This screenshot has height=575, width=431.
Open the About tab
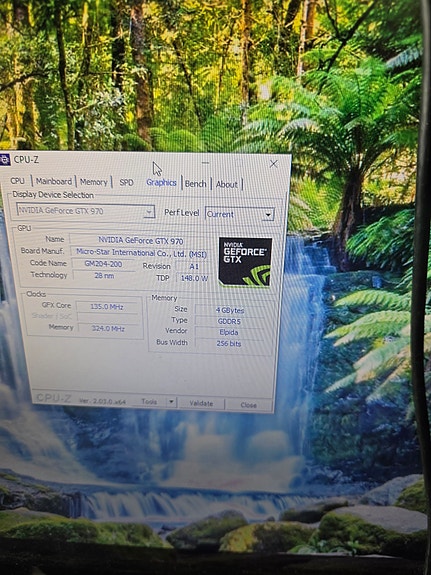pyautogui.click(x=226, y=184)
